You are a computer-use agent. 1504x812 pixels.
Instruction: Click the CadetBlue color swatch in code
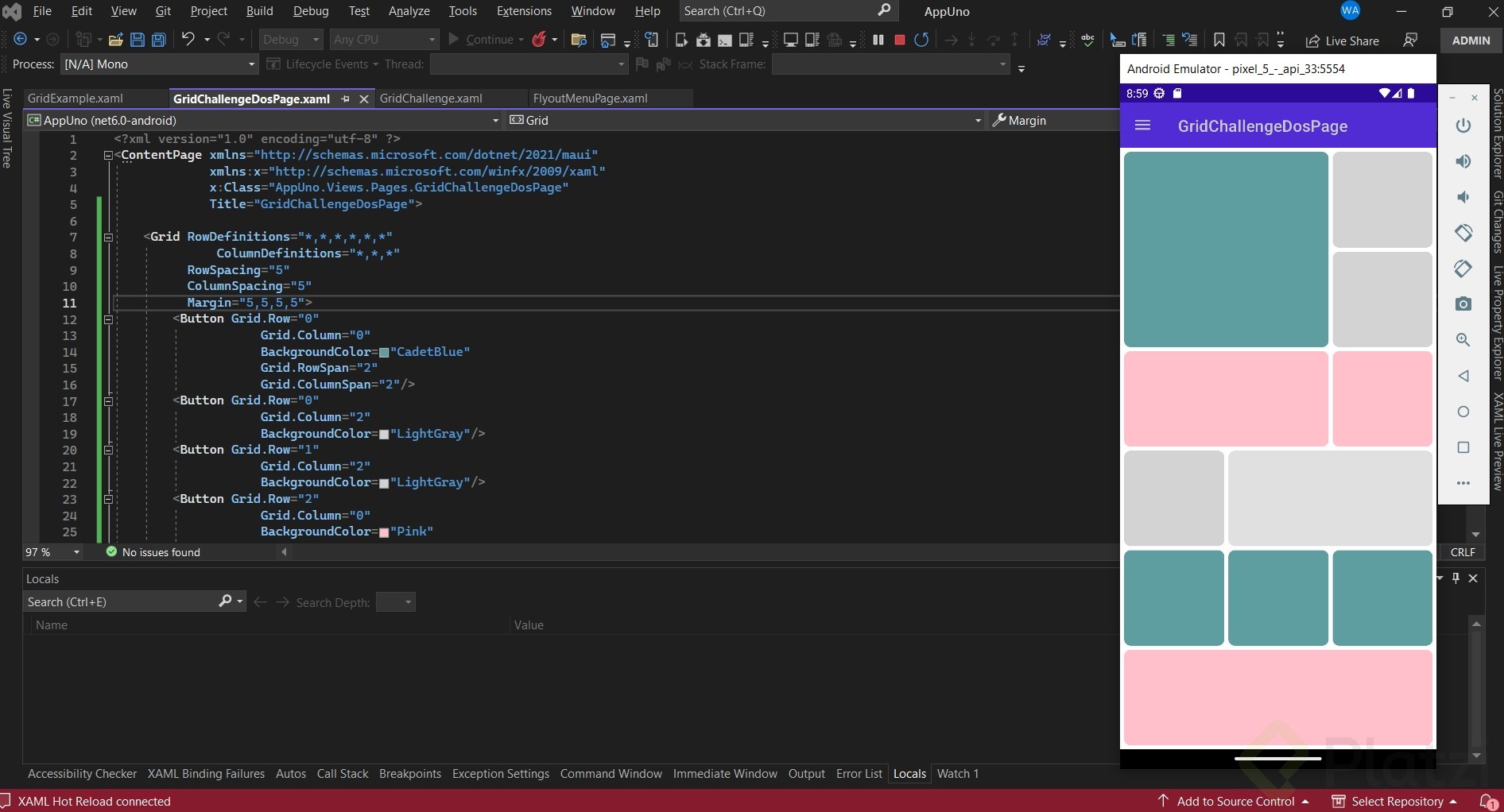click(384, 352)
